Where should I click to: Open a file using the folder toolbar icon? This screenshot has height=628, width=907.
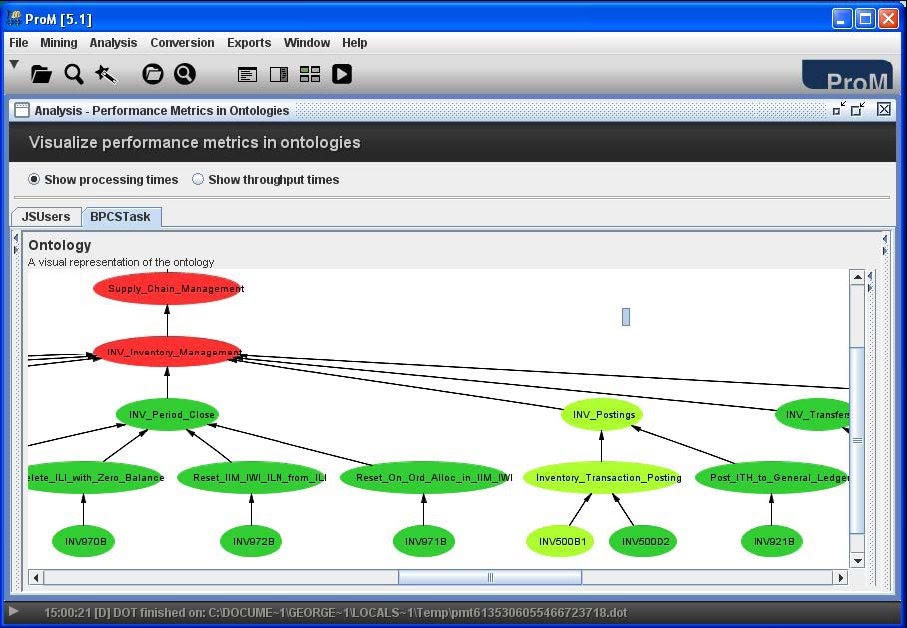tap(40, 73)
